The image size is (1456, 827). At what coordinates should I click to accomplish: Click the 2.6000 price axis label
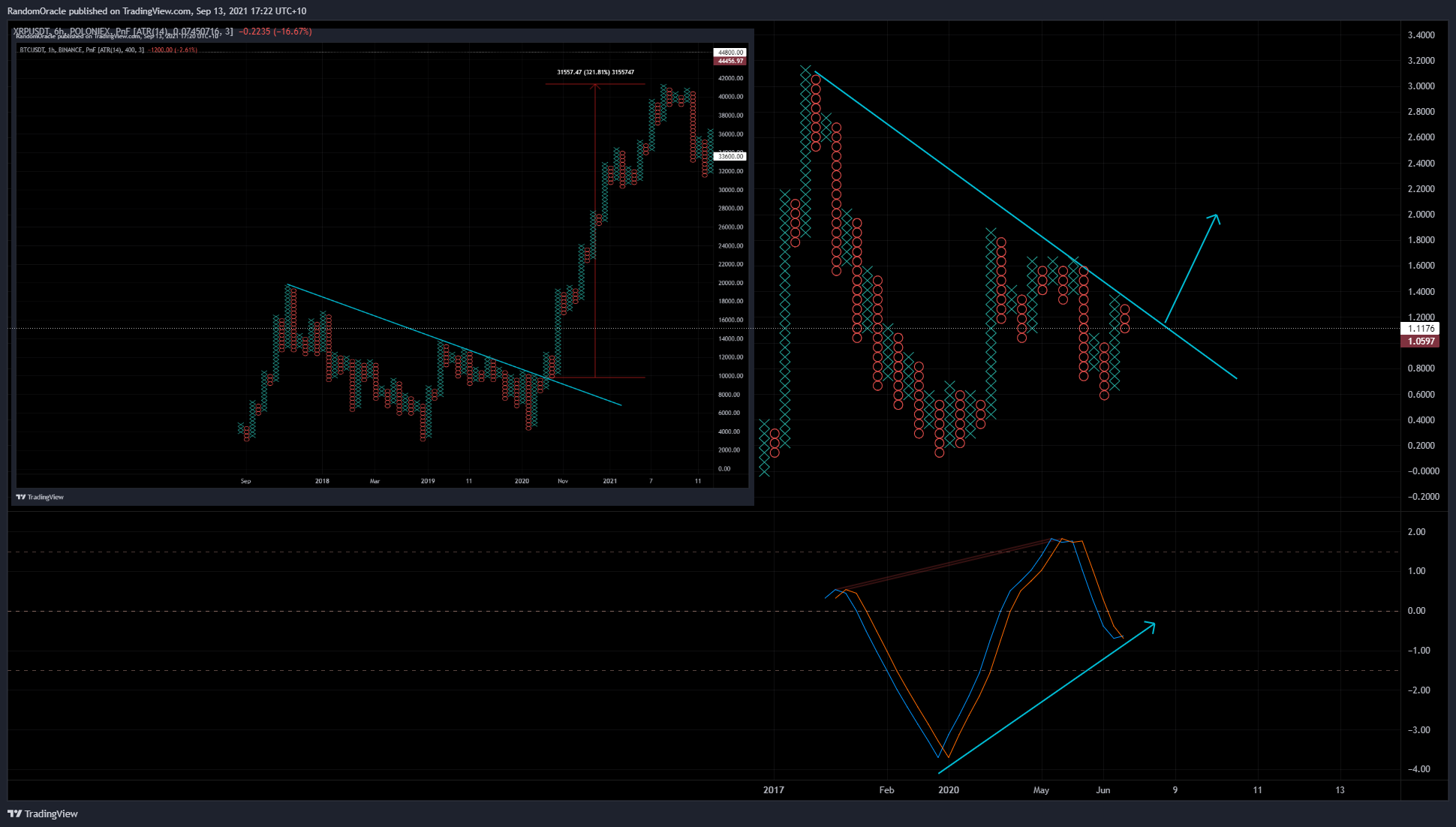point(1421,137)
